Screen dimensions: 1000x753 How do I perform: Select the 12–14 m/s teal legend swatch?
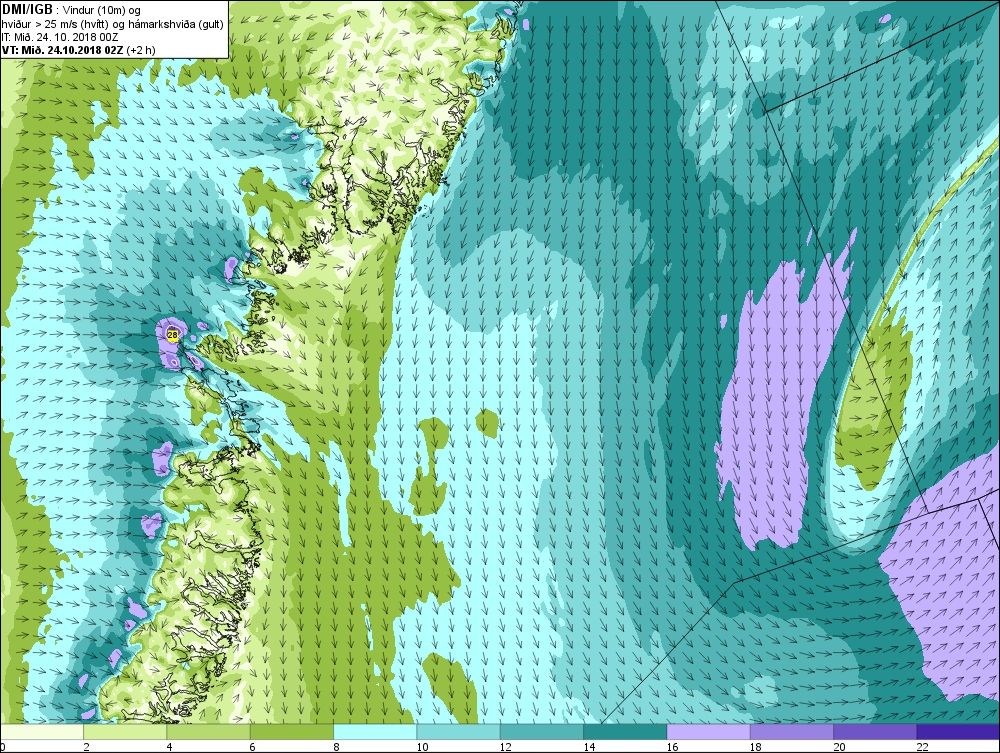[x=541, y=731]
